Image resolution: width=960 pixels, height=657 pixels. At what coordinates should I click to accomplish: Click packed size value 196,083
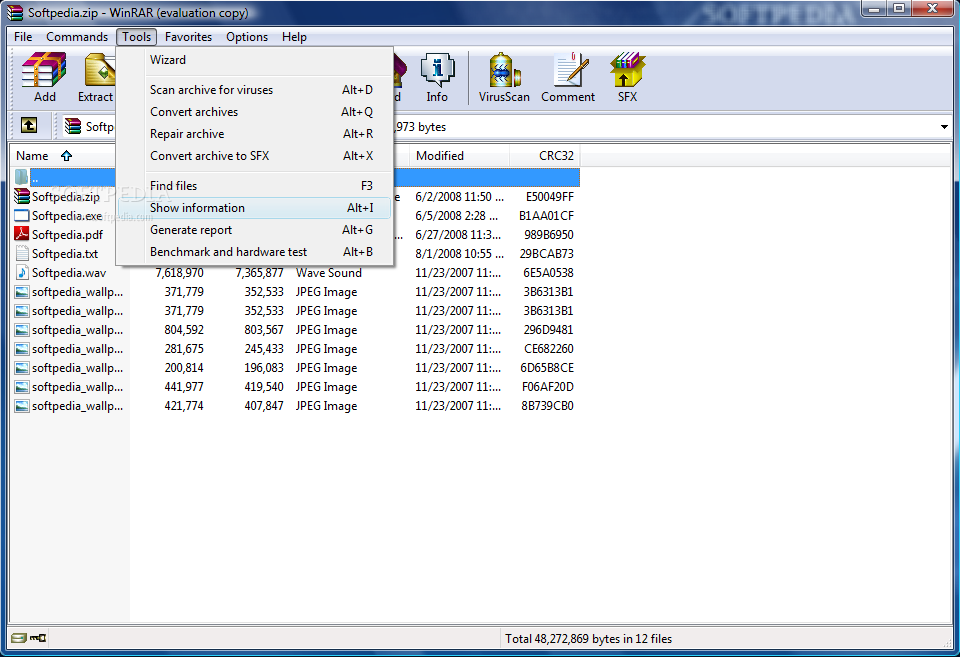coord(264,368)
